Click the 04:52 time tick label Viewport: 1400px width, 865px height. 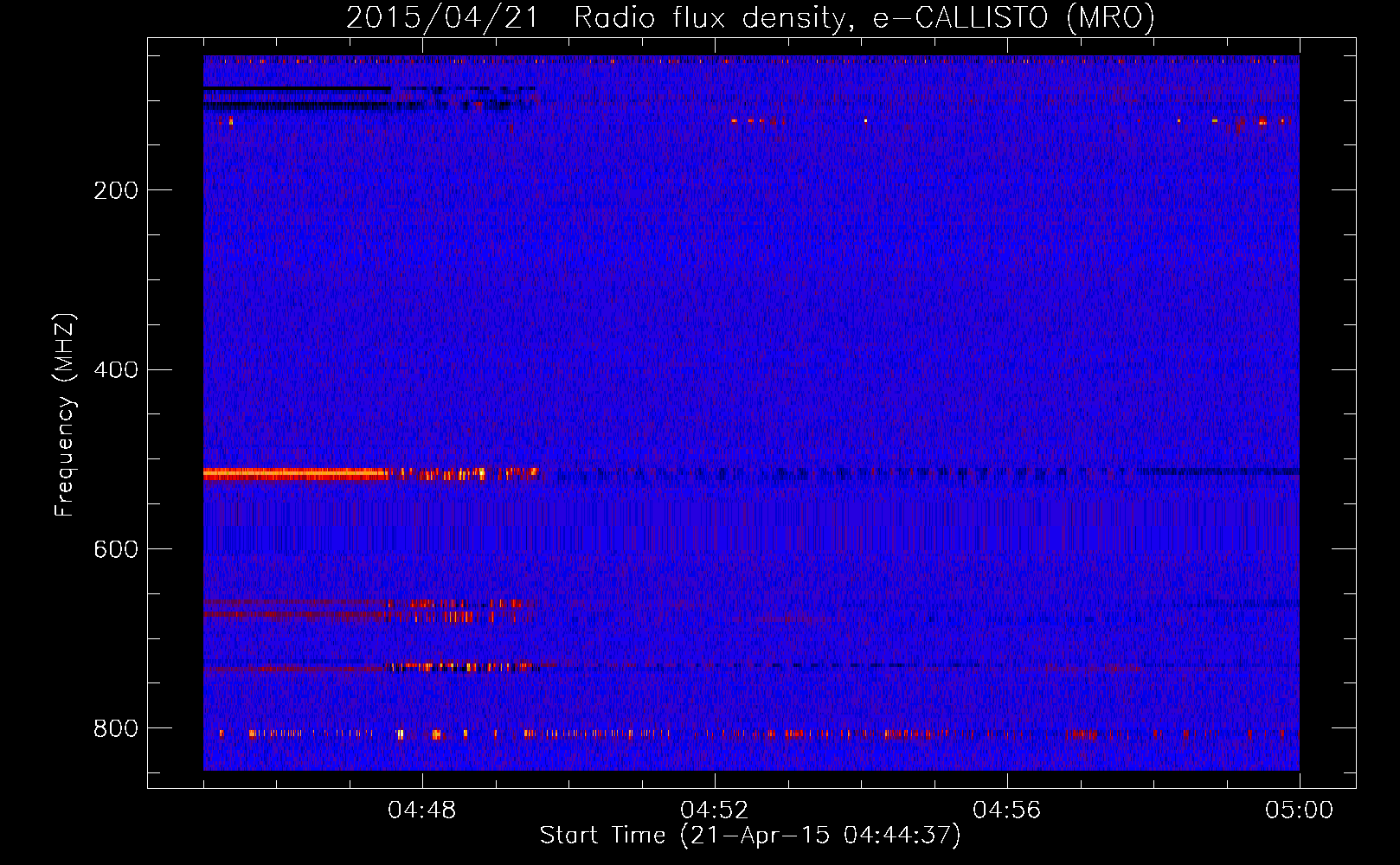(715, 811)
